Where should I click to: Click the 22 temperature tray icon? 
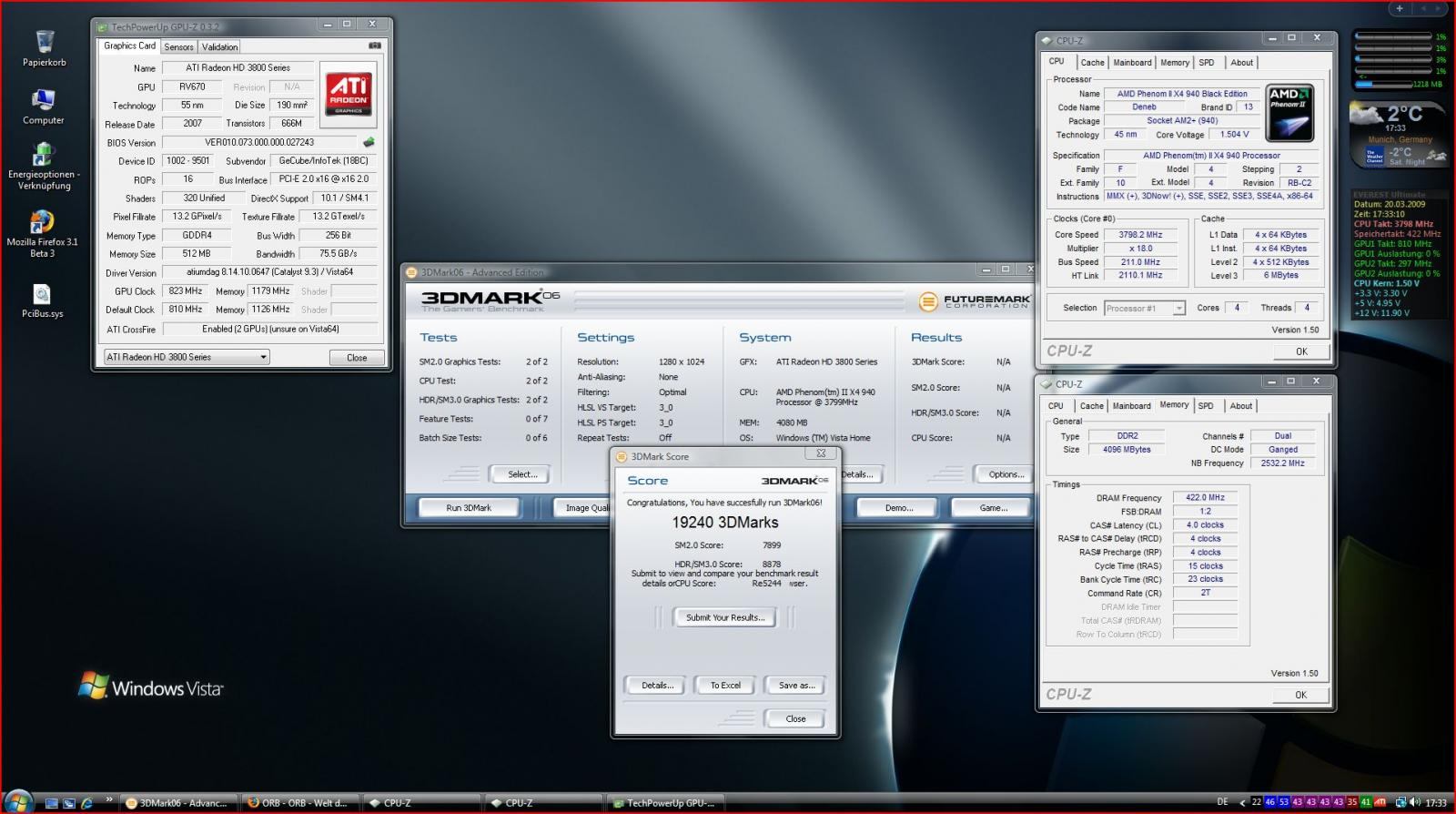pyautogui.click(x=1257, y=802)
